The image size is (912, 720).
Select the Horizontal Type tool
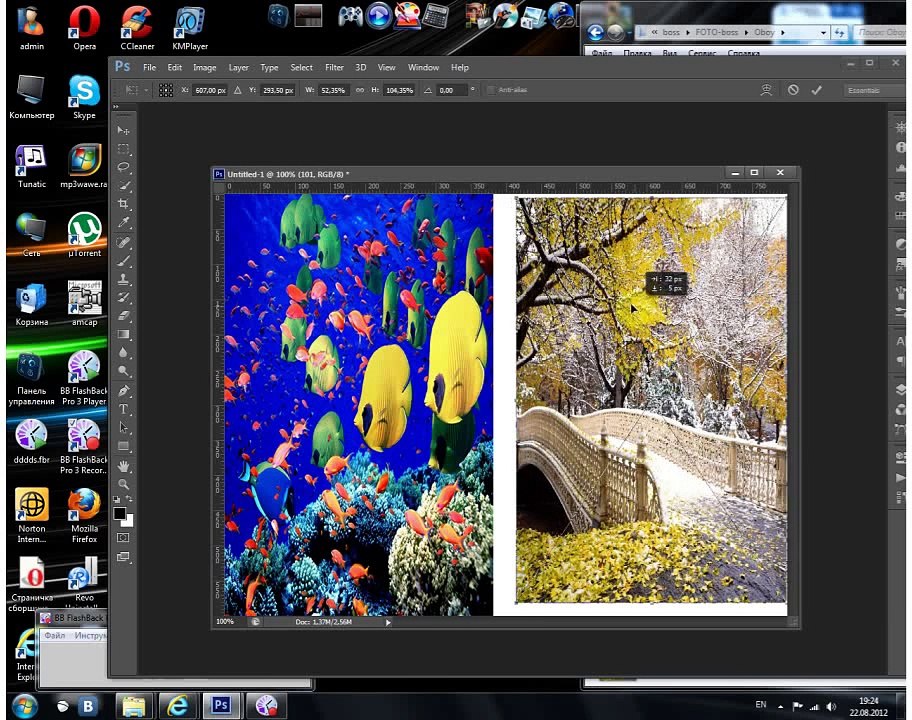tap(123, 409)
